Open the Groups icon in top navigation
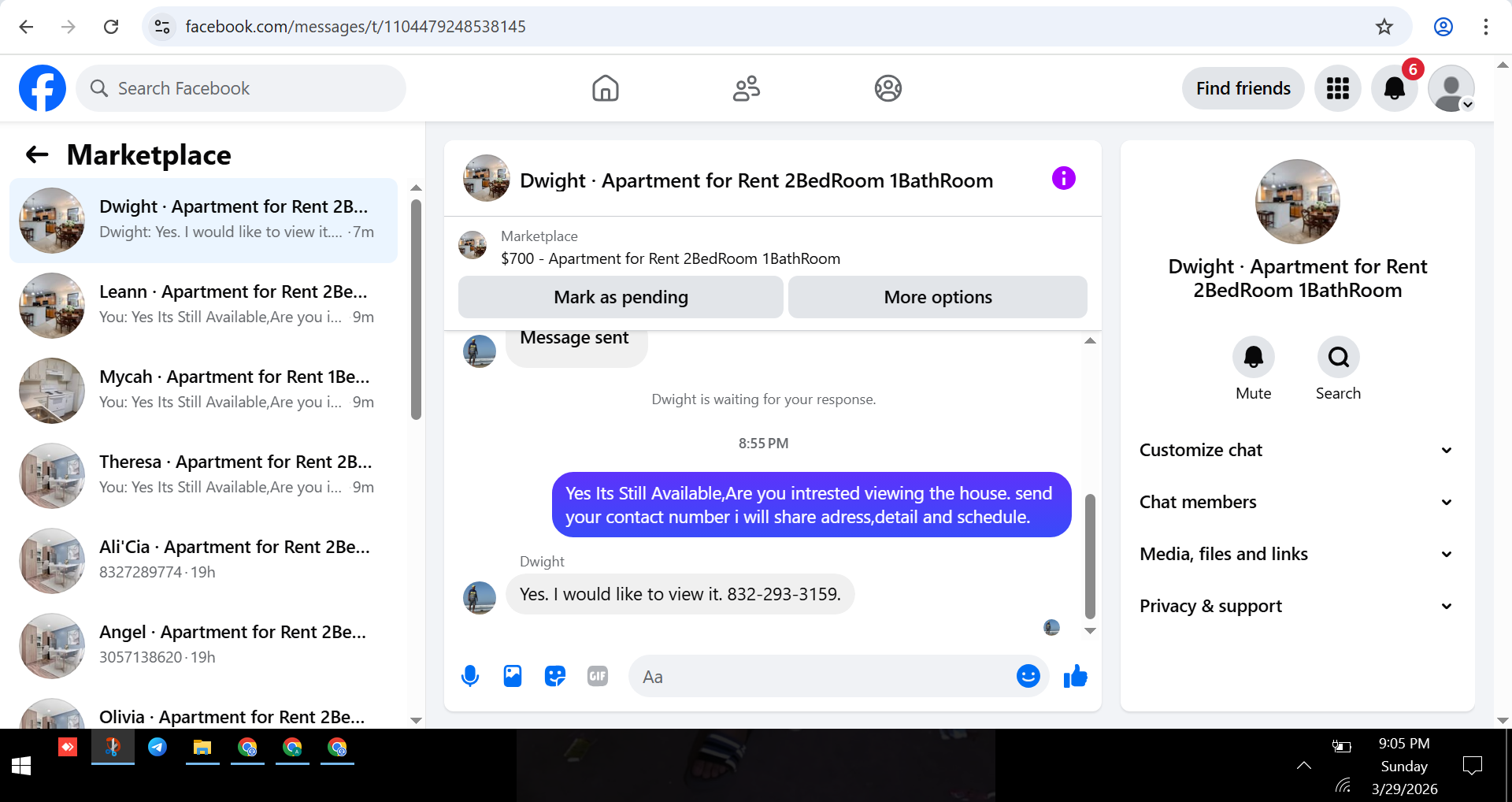 (x=888, y=88)
